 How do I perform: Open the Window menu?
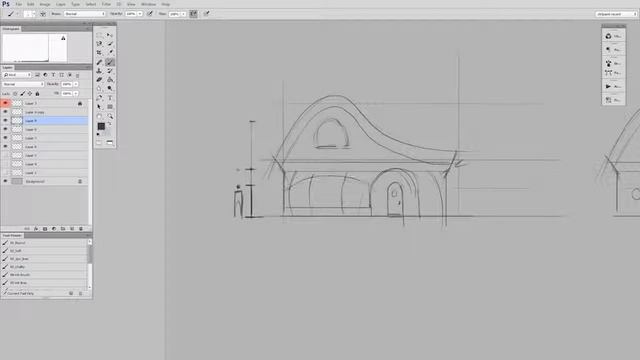(x=148, y=4)
